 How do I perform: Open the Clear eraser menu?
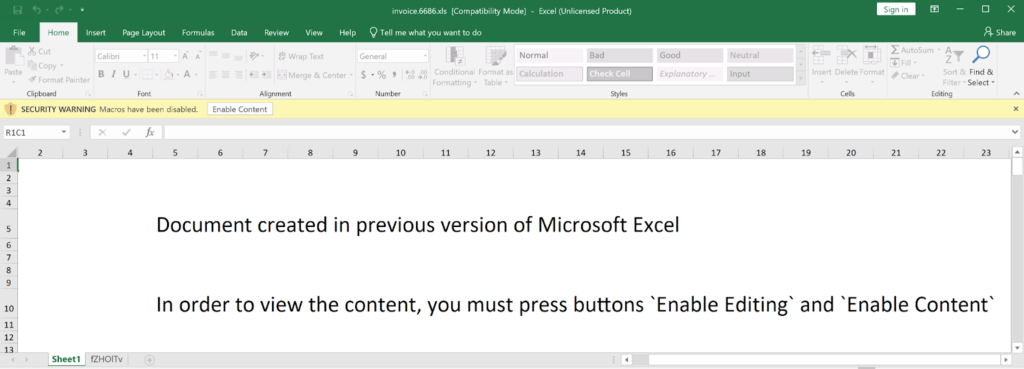click(908, 76)
